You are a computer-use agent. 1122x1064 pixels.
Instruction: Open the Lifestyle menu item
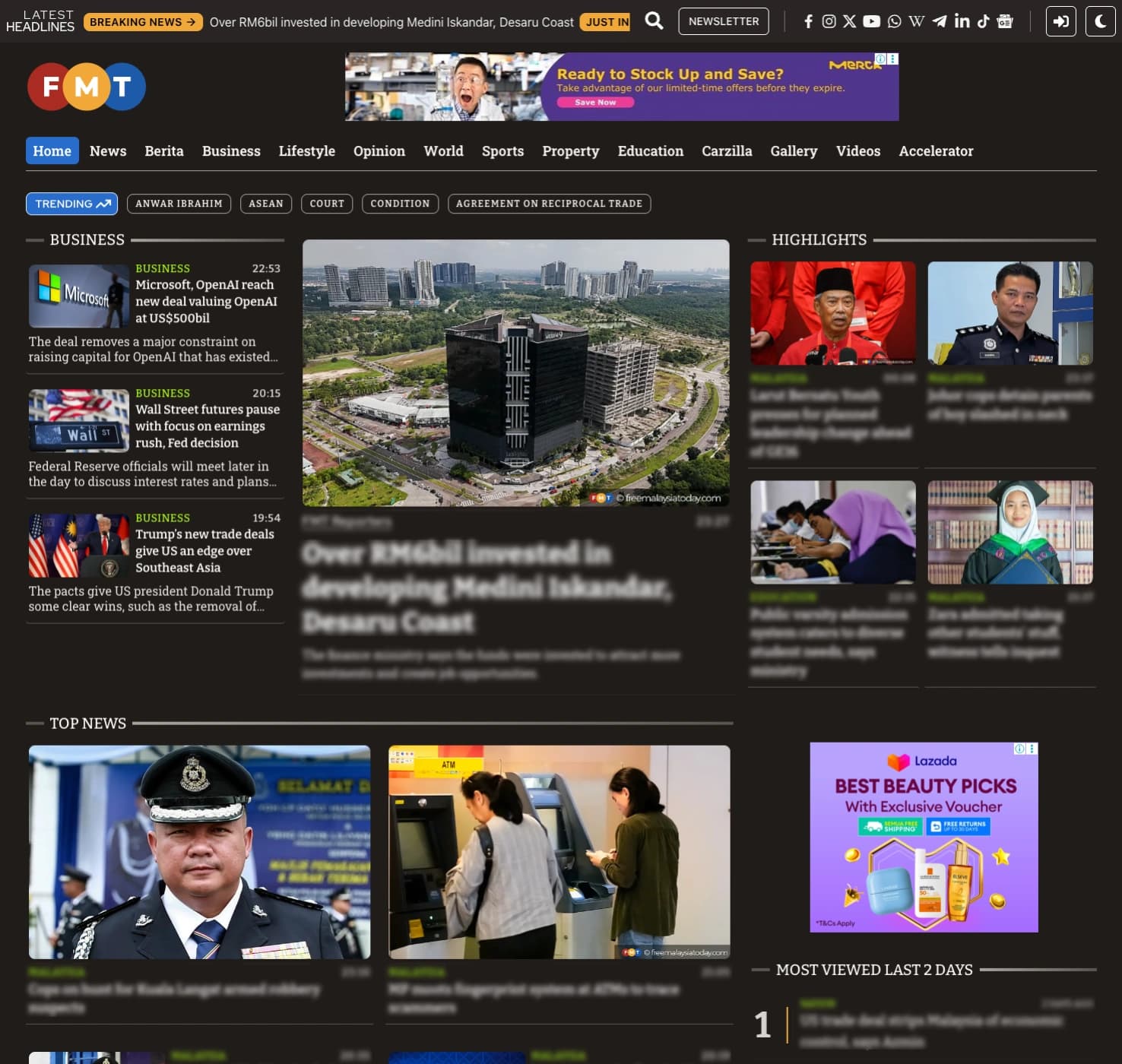(307, 150)
